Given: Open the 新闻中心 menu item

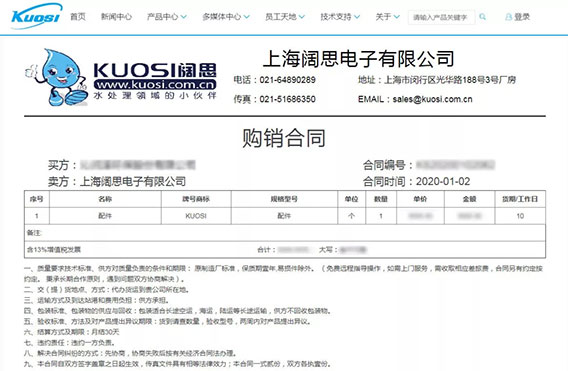Looking at the screenshot, I should 116,17.
